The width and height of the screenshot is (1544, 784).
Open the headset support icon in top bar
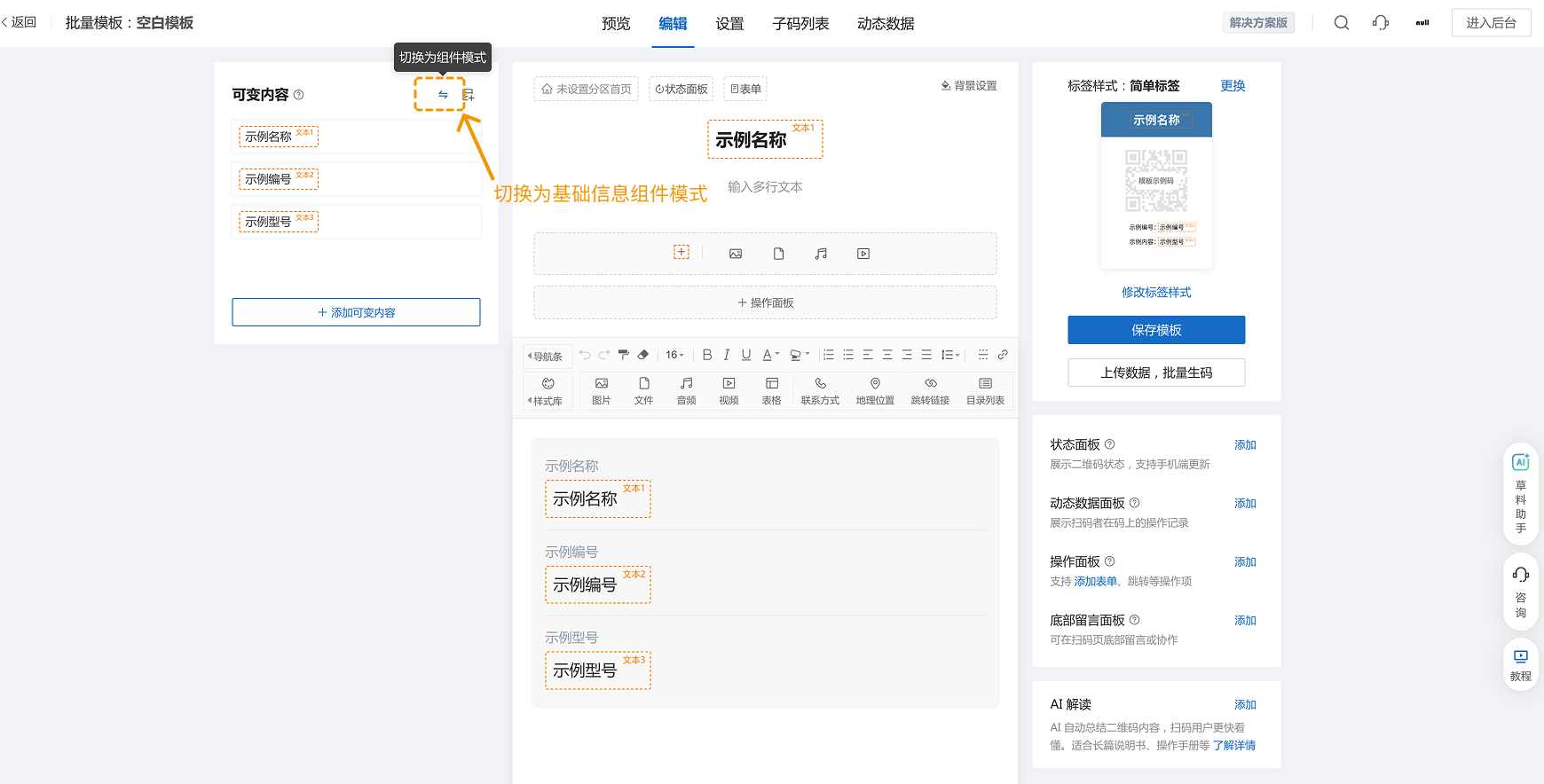tap(1381, 23)
